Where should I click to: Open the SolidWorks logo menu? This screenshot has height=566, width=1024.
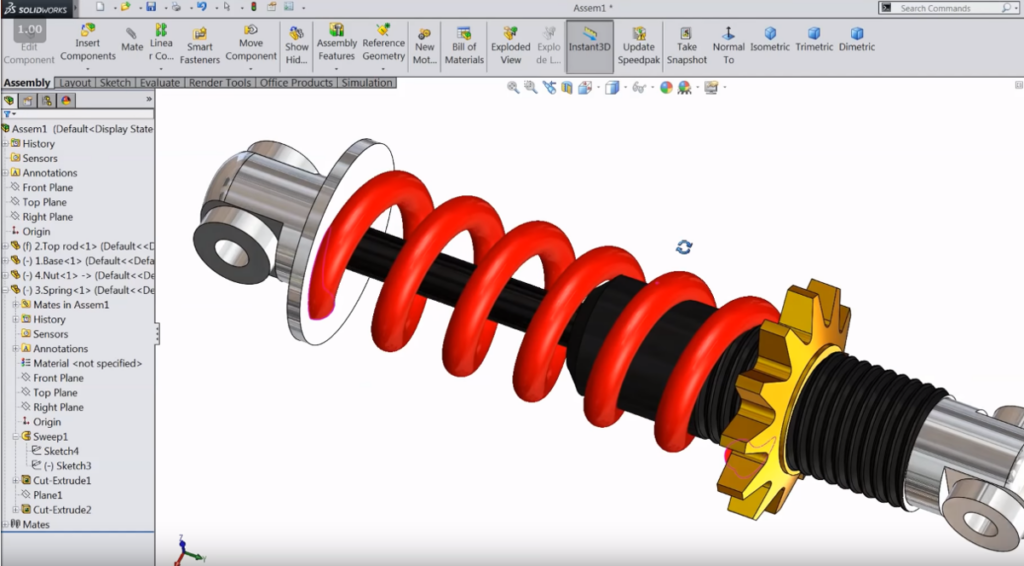click(x=36, y=8)
